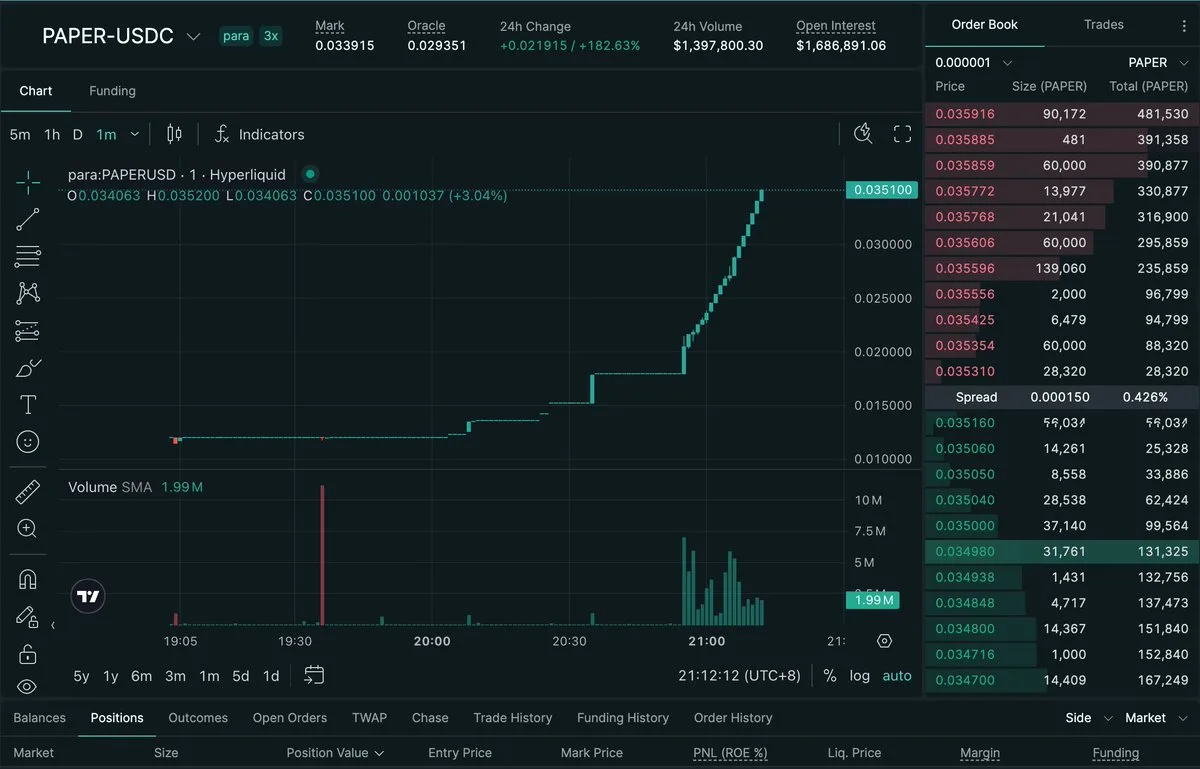The height and width of the screenshot is (769, 1200).
Task: Select the brush drawing tool
Action: coord(28,367)
